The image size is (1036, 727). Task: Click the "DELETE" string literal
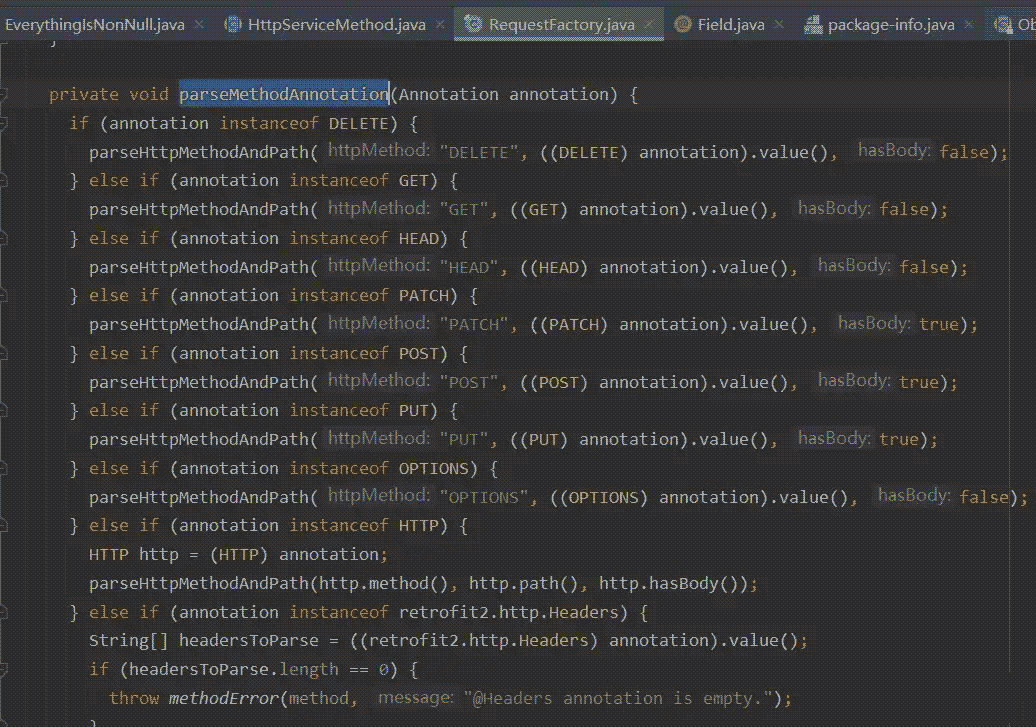pyautogui.click(x=478, y=153)
